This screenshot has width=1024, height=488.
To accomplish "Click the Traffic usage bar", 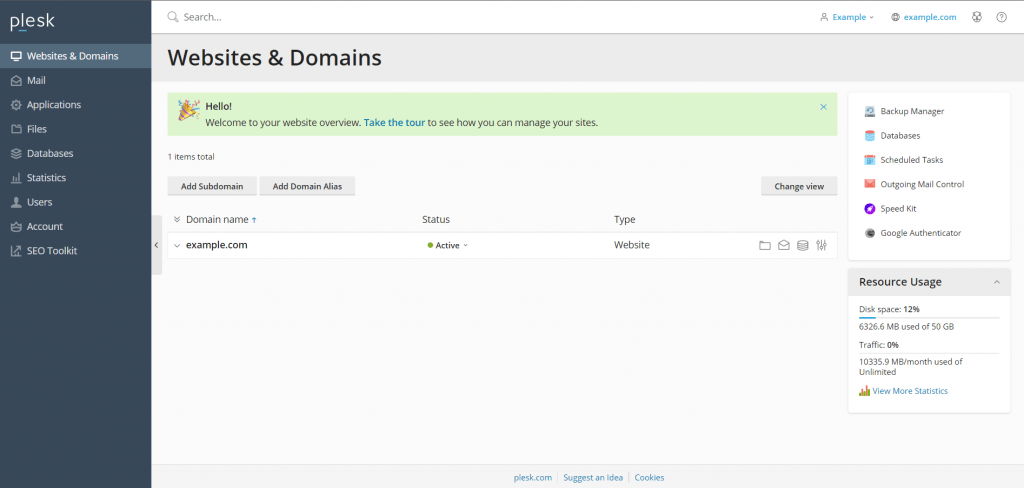I will 929,353.
